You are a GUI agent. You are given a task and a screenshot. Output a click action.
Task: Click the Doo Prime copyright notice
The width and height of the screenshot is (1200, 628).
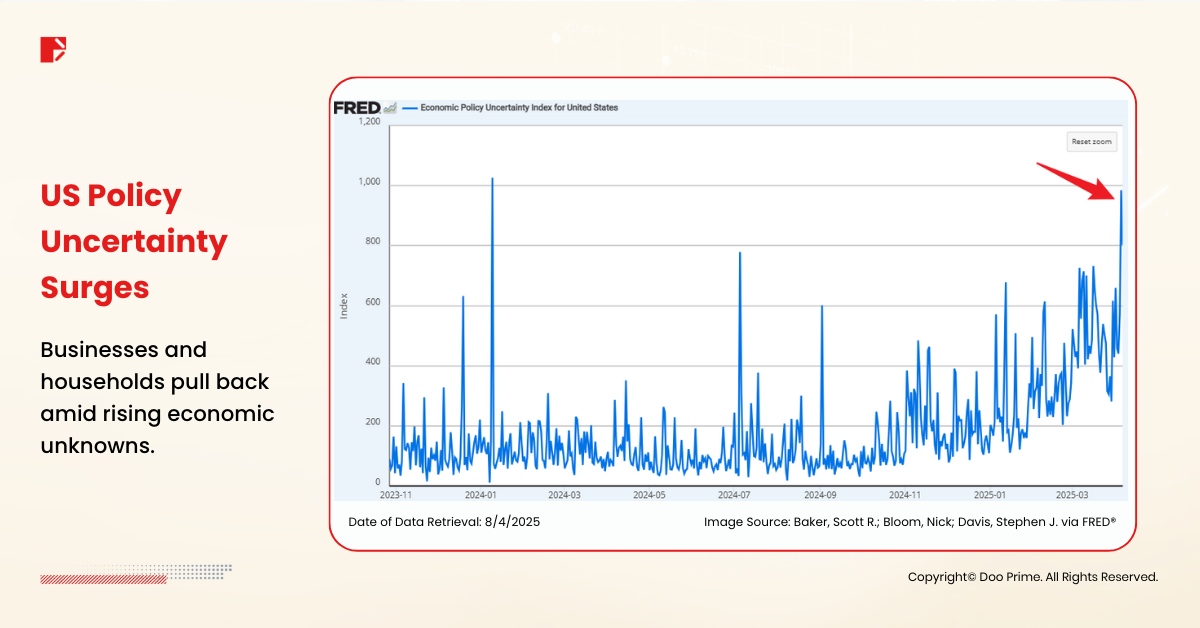[1032, 577]
